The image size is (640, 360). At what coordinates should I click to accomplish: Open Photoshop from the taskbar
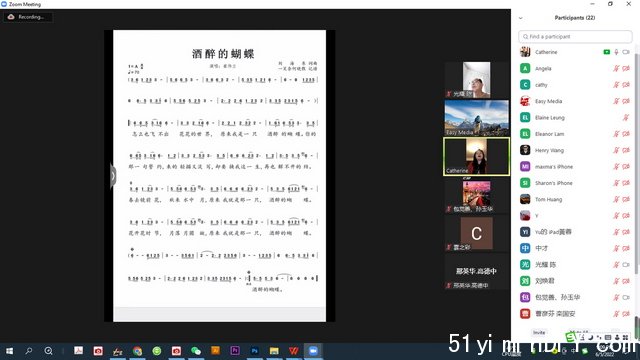[255, 351]
